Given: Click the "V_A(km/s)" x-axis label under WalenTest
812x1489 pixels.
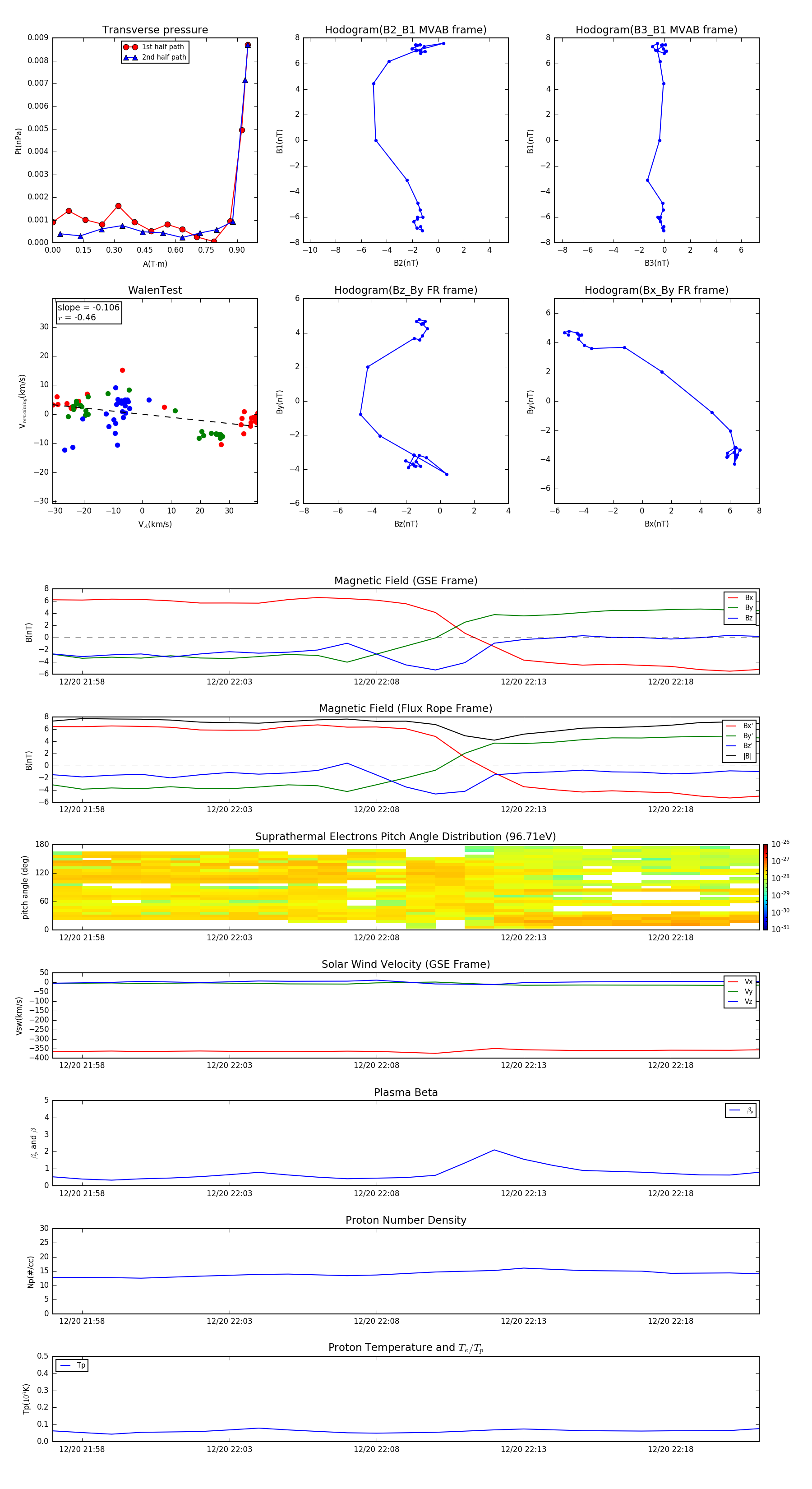Looking at the screenshot, I should click(155, 524).
